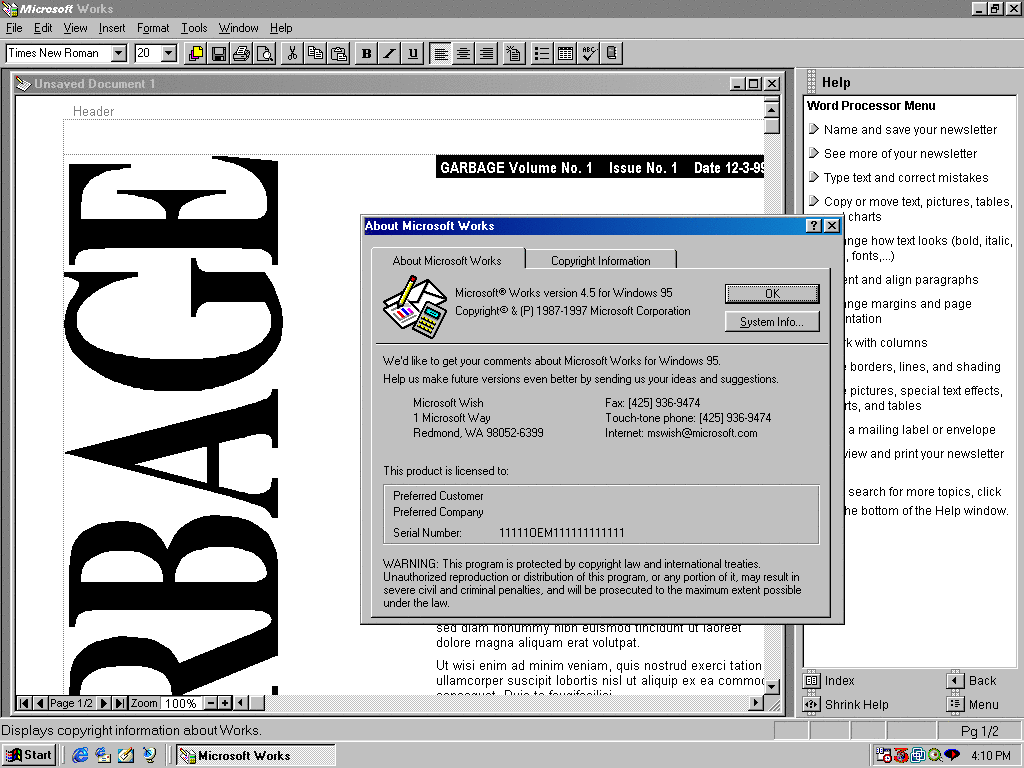This screenshot has width=1024, height=768.
Task: Click the System Info button
Action: pos(771,322)
